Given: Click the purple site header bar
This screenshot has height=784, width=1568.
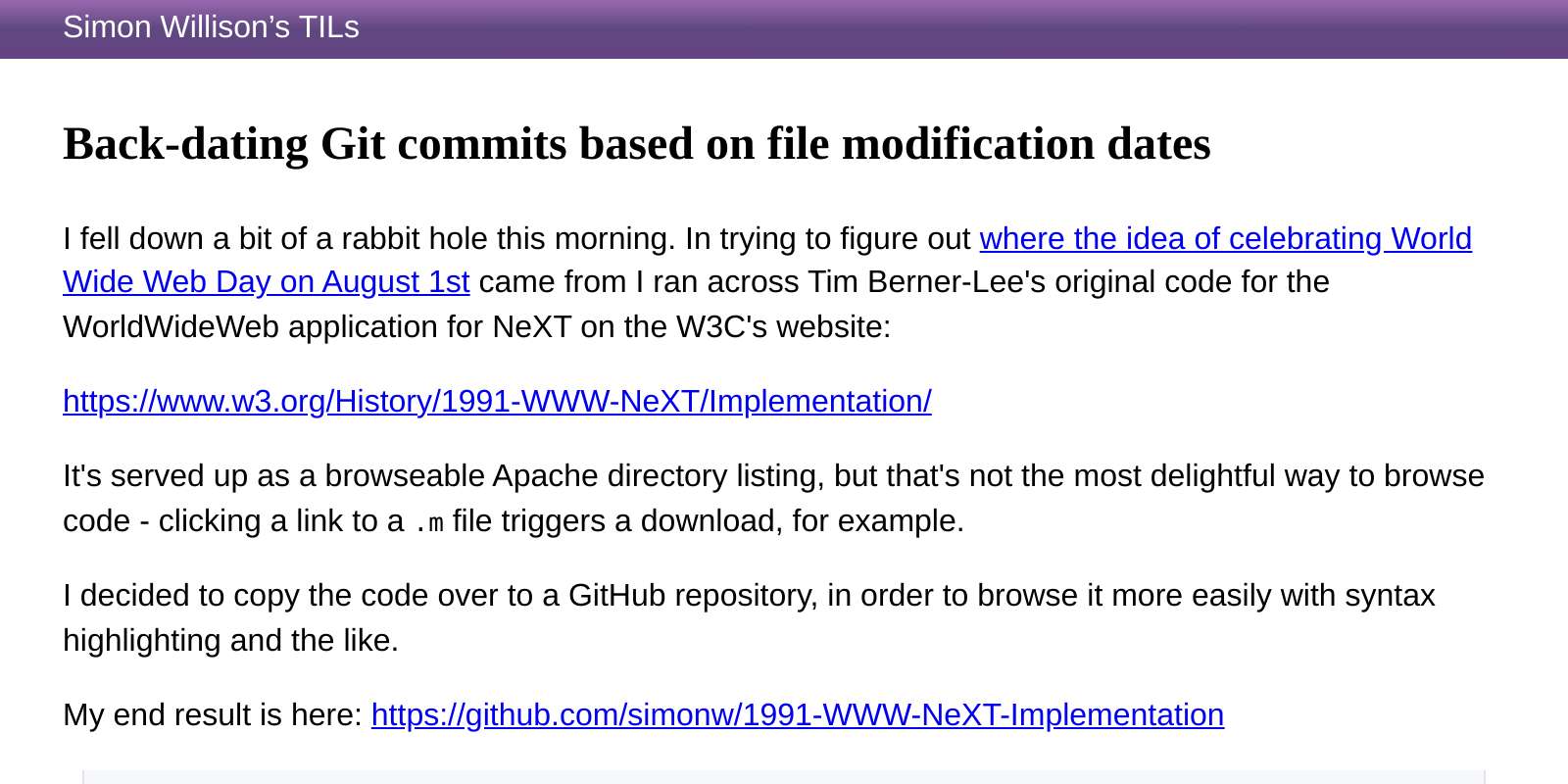Looking at the screenshot, I should coord(784,29).
